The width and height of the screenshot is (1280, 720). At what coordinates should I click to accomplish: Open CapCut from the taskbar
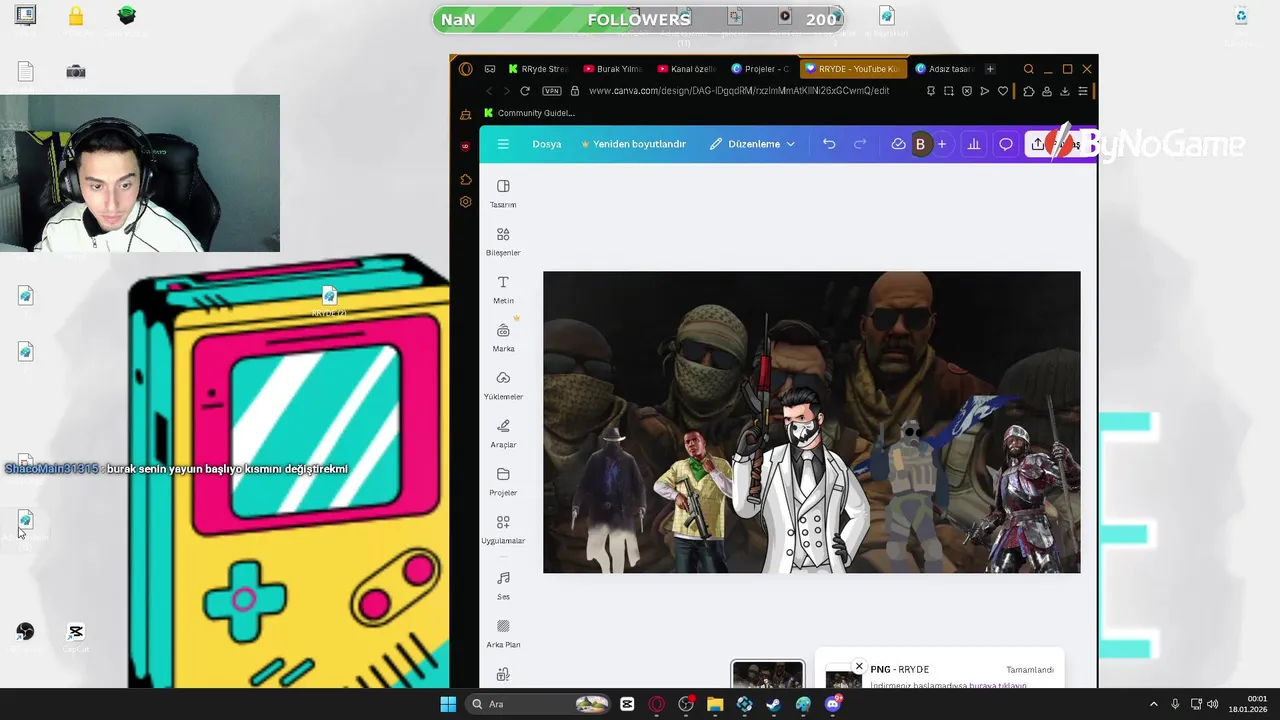coord(627,704)
